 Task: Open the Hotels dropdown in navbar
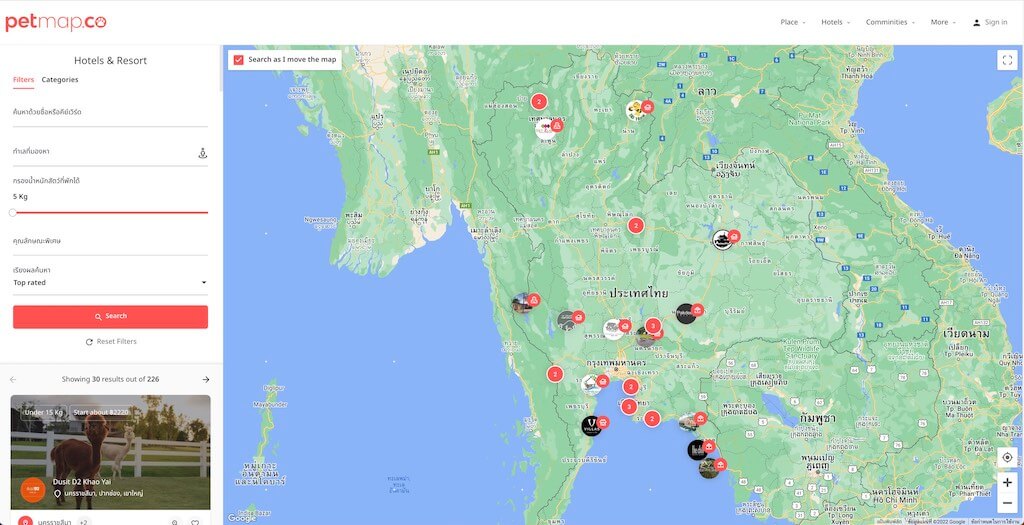coord(835,22)
